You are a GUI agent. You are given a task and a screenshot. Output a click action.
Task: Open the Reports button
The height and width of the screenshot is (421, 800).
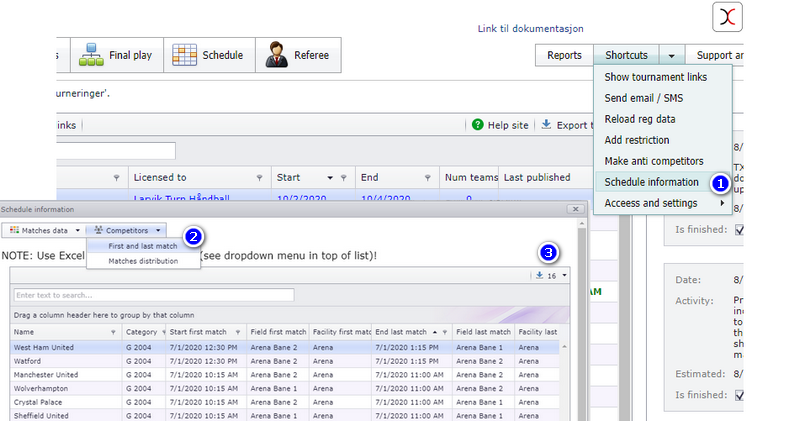[564, 55]
